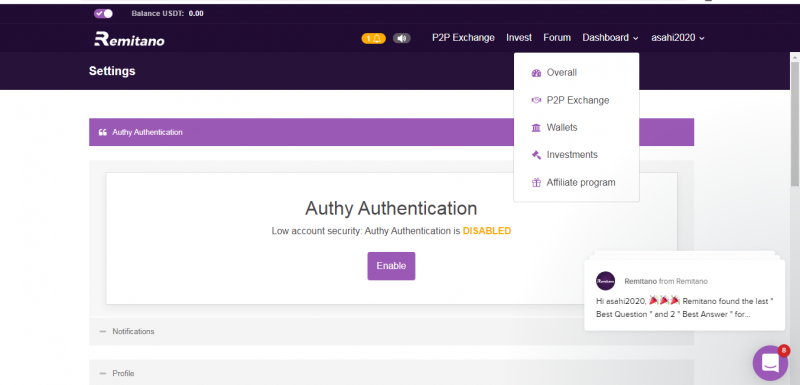Open the notification bell badge
Screen dimensions: 800x385
click(x=373, y=38)
